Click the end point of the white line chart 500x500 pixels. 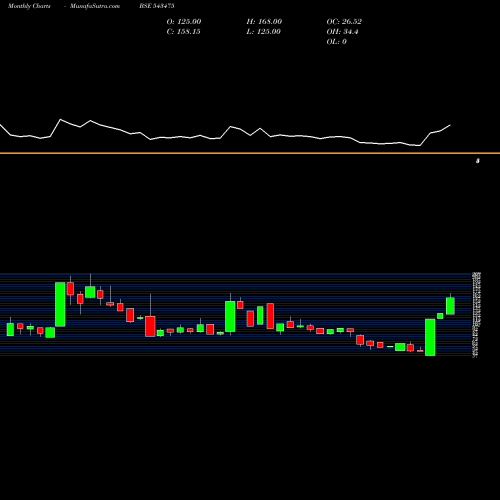(450, 125)
